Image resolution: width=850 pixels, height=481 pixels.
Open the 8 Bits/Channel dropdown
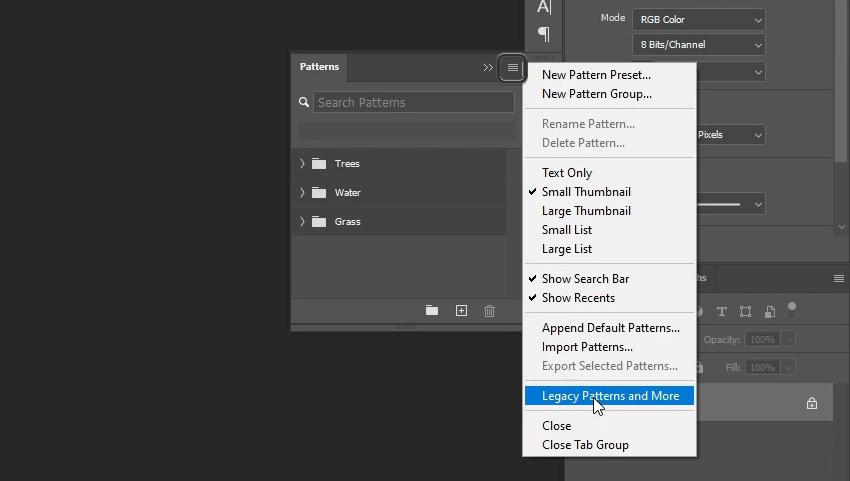coord(698,45)
